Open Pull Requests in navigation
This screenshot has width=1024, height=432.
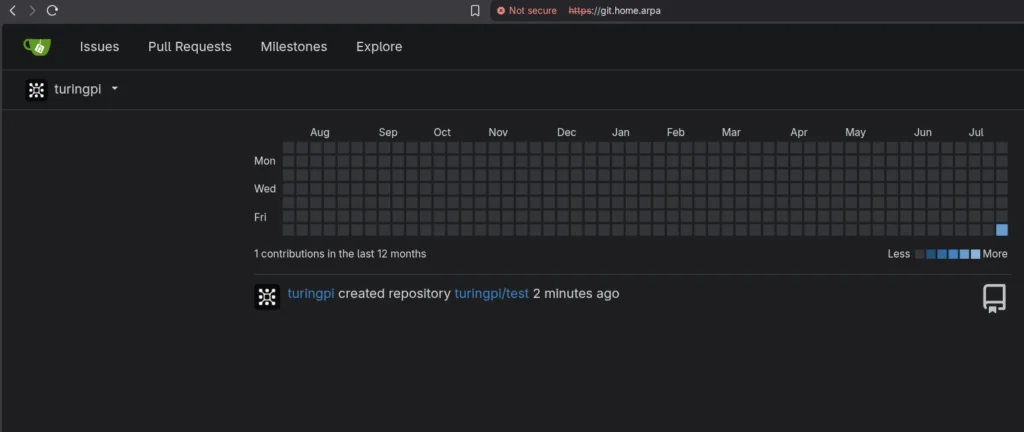tap(190, 47)
